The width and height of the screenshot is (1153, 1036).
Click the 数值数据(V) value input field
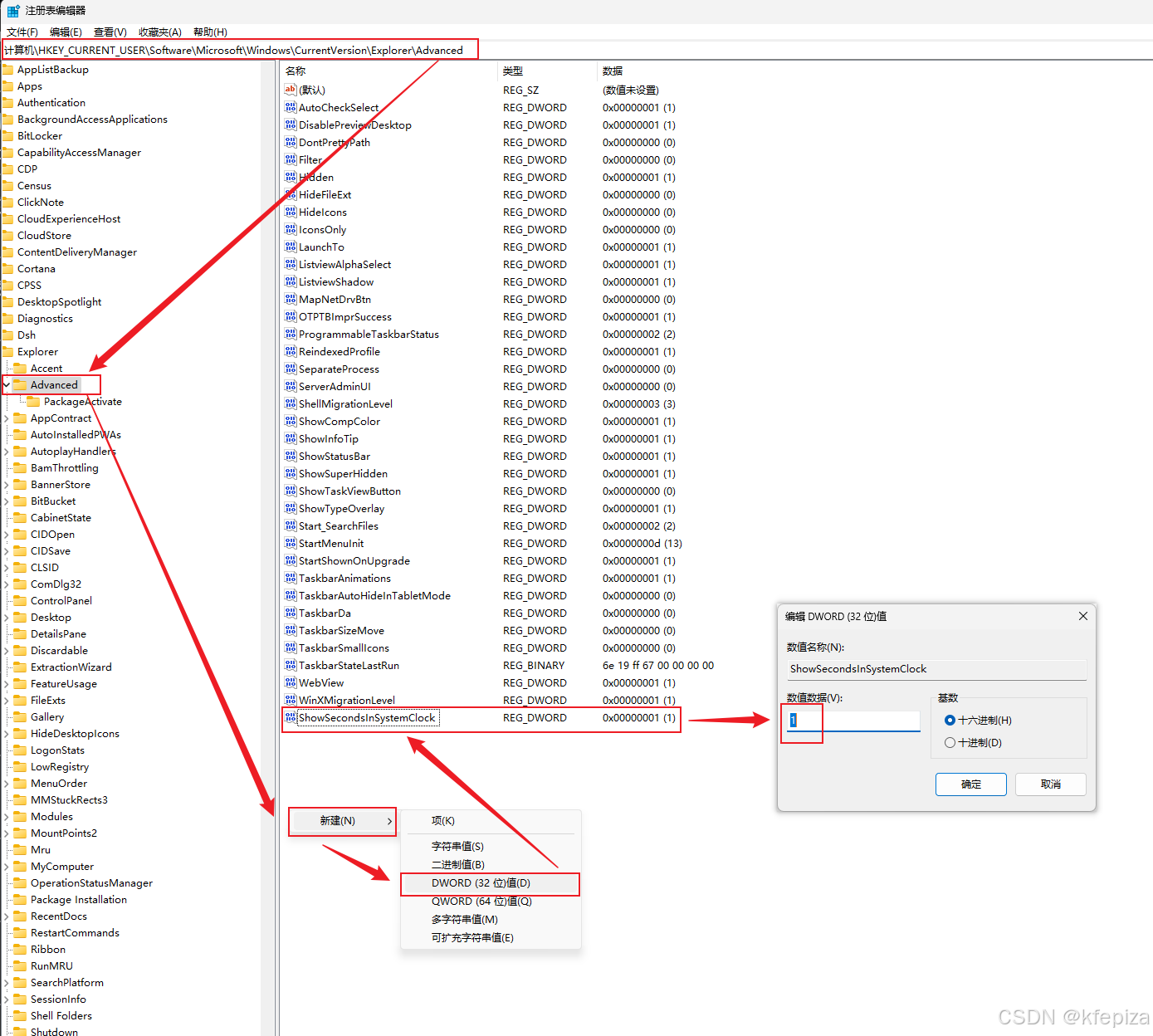click(853, 721)
